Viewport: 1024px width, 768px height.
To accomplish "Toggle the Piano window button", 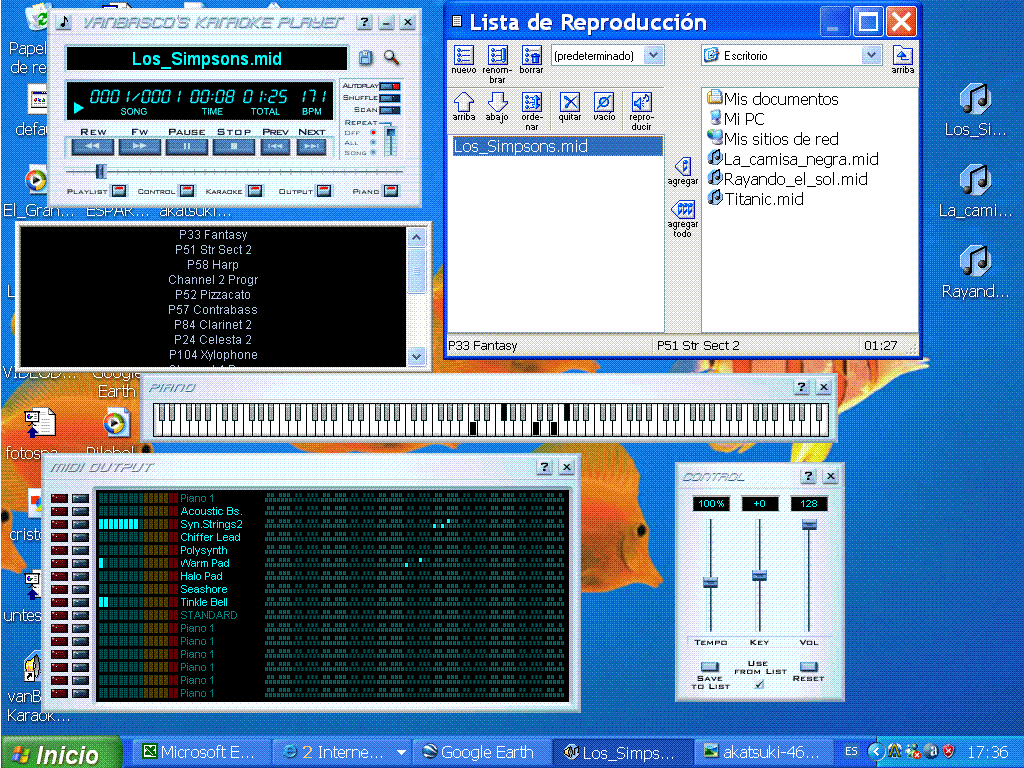I will [391, 191].
